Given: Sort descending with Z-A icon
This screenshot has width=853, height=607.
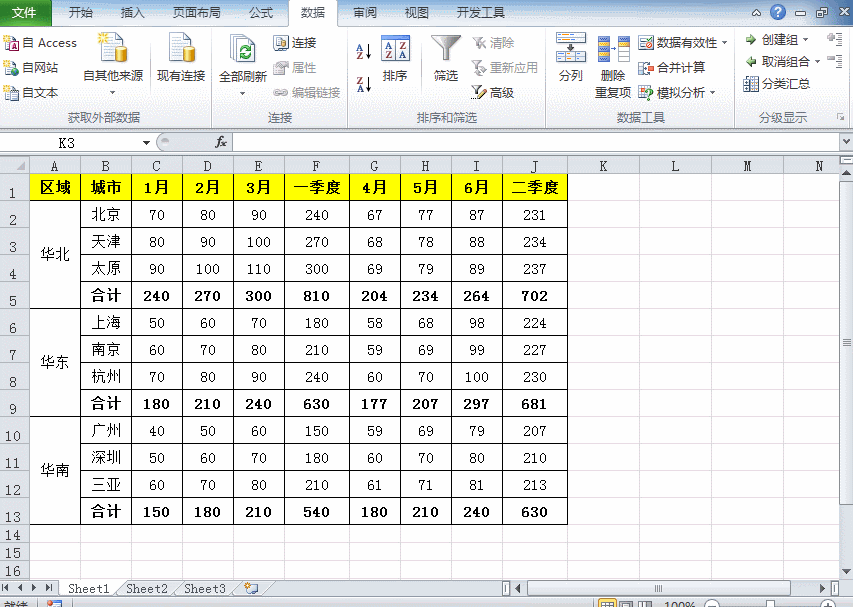Looking at the screenshot, I should tap(363, 84).
